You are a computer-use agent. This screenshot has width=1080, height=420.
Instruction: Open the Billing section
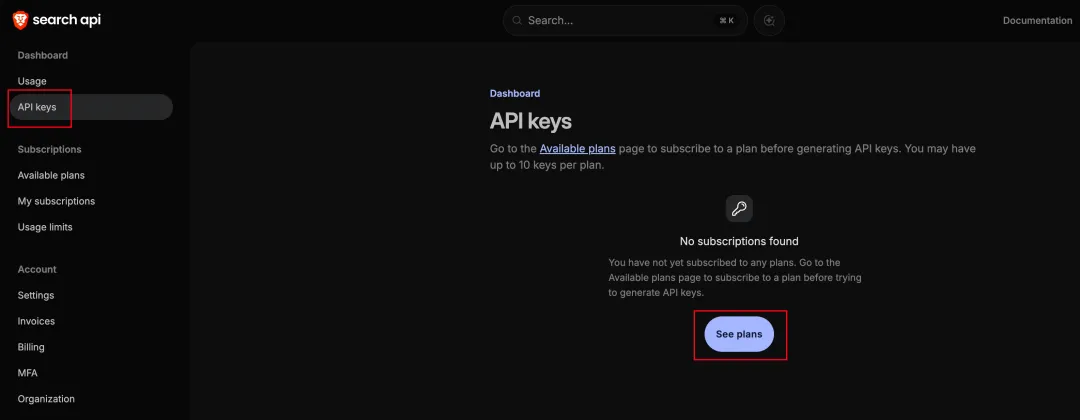click(x=31, y=347)
